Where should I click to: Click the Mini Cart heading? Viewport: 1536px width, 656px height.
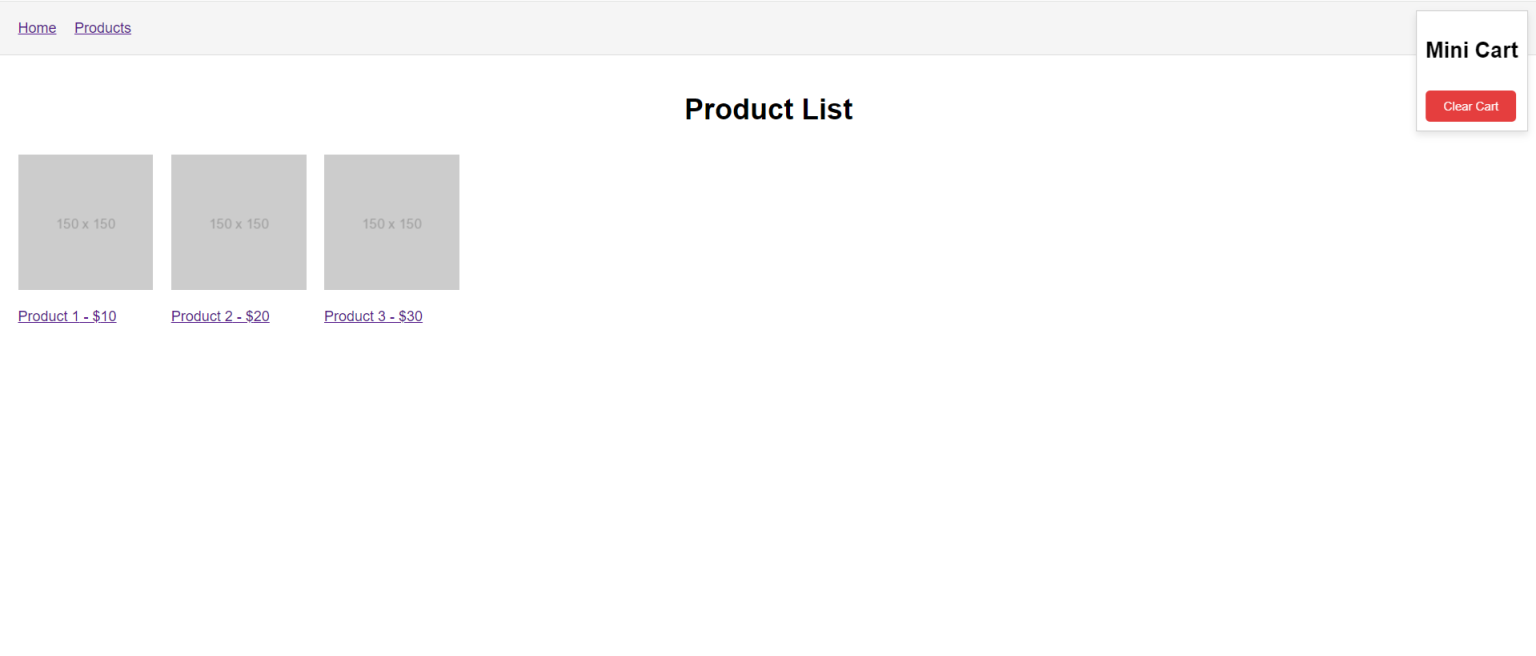pyautogui.click(x=1471, y=51)
